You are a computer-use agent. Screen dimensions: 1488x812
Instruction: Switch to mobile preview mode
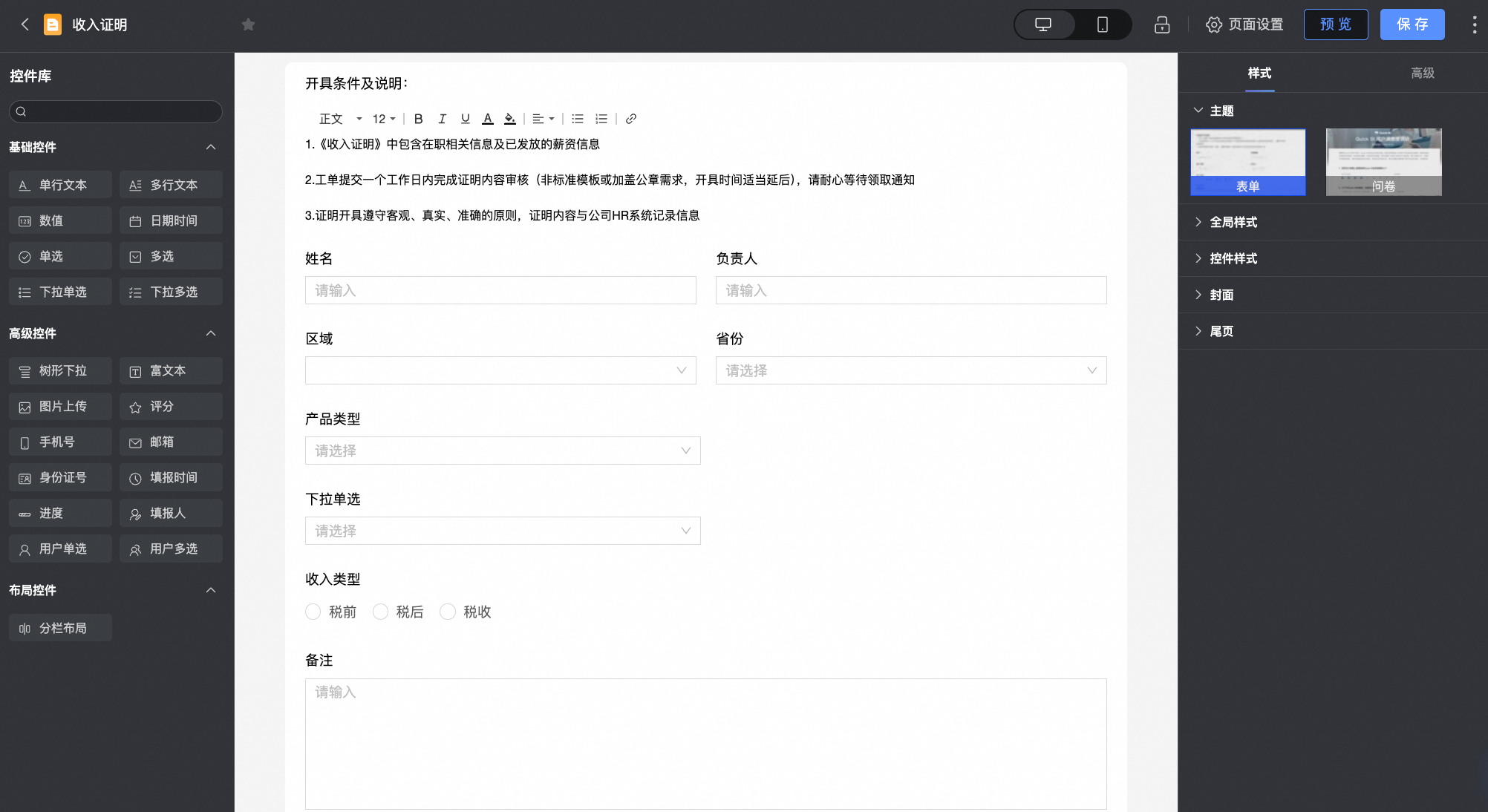point(1103,24)
